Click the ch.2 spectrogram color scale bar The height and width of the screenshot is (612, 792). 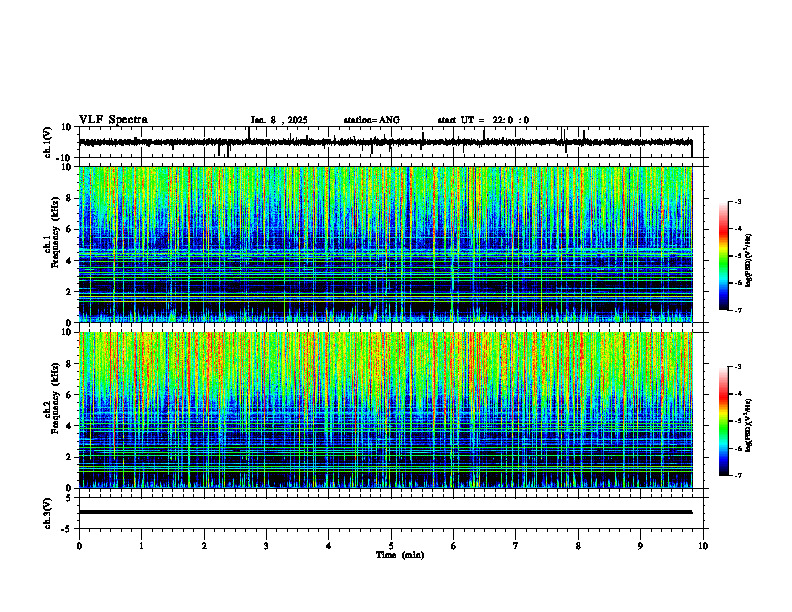point(723,421)
